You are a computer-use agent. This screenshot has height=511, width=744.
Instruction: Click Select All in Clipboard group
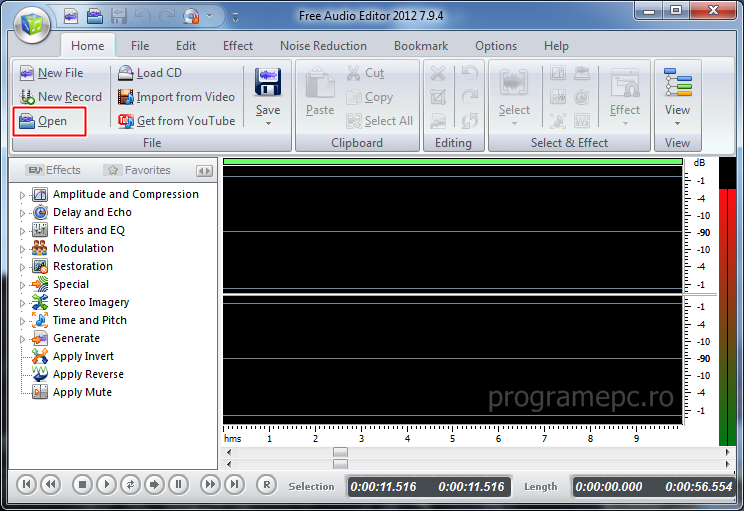point(380,121)
